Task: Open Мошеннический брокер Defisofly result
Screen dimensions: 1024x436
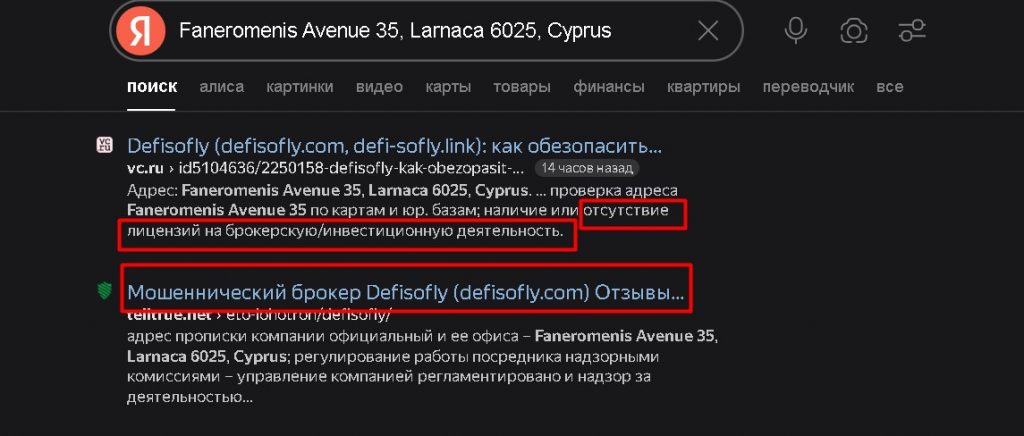Action: point(406,292)
